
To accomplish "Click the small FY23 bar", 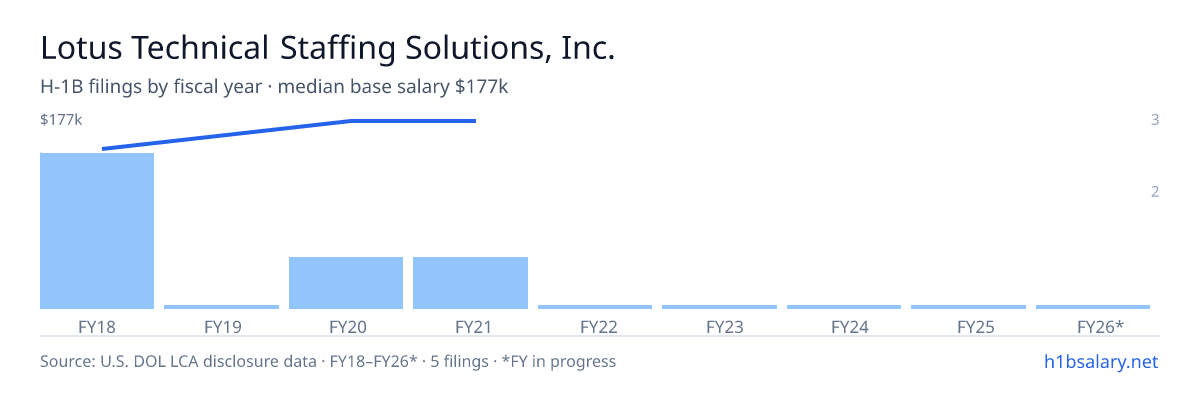I will (719, 307).
